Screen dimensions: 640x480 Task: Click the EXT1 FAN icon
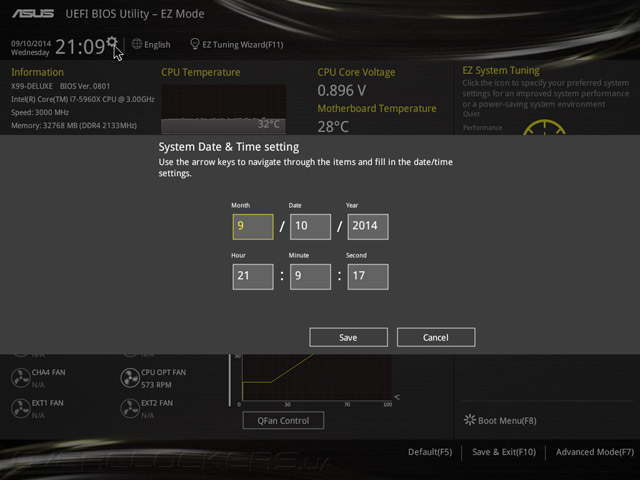coord(21,408)
